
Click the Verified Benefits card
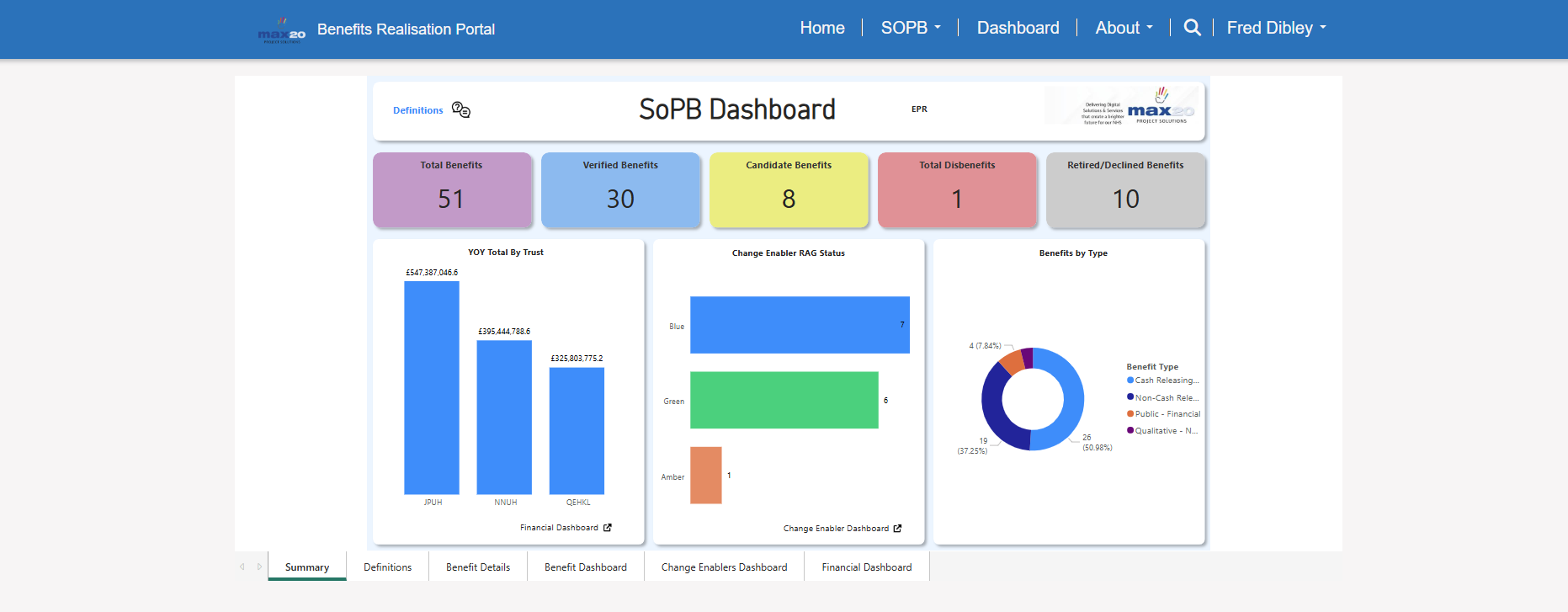tap(620, 190)
